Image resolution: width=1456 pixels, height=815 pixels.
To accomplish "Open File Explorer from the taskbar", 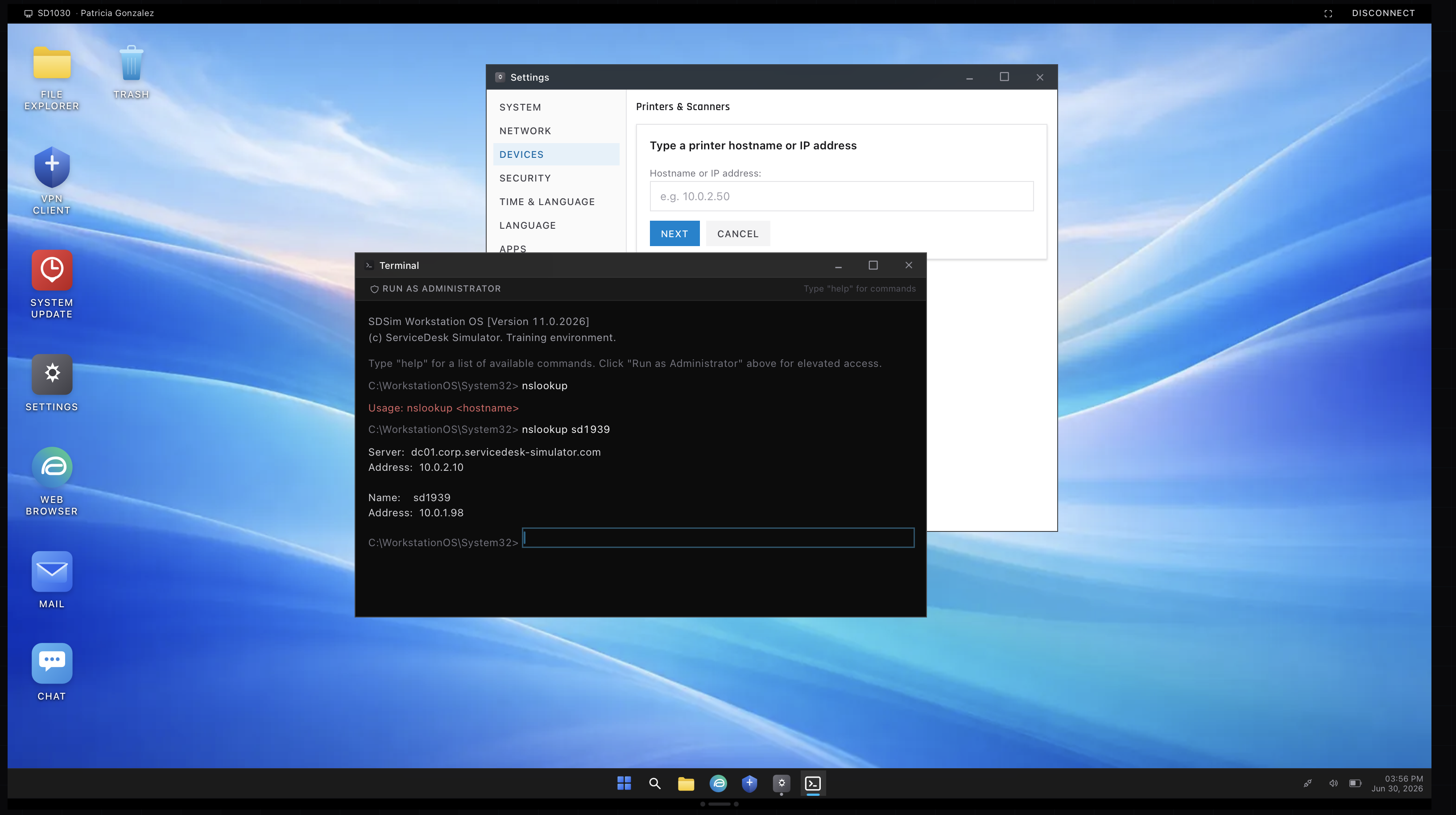I will (x=686, y=783).
